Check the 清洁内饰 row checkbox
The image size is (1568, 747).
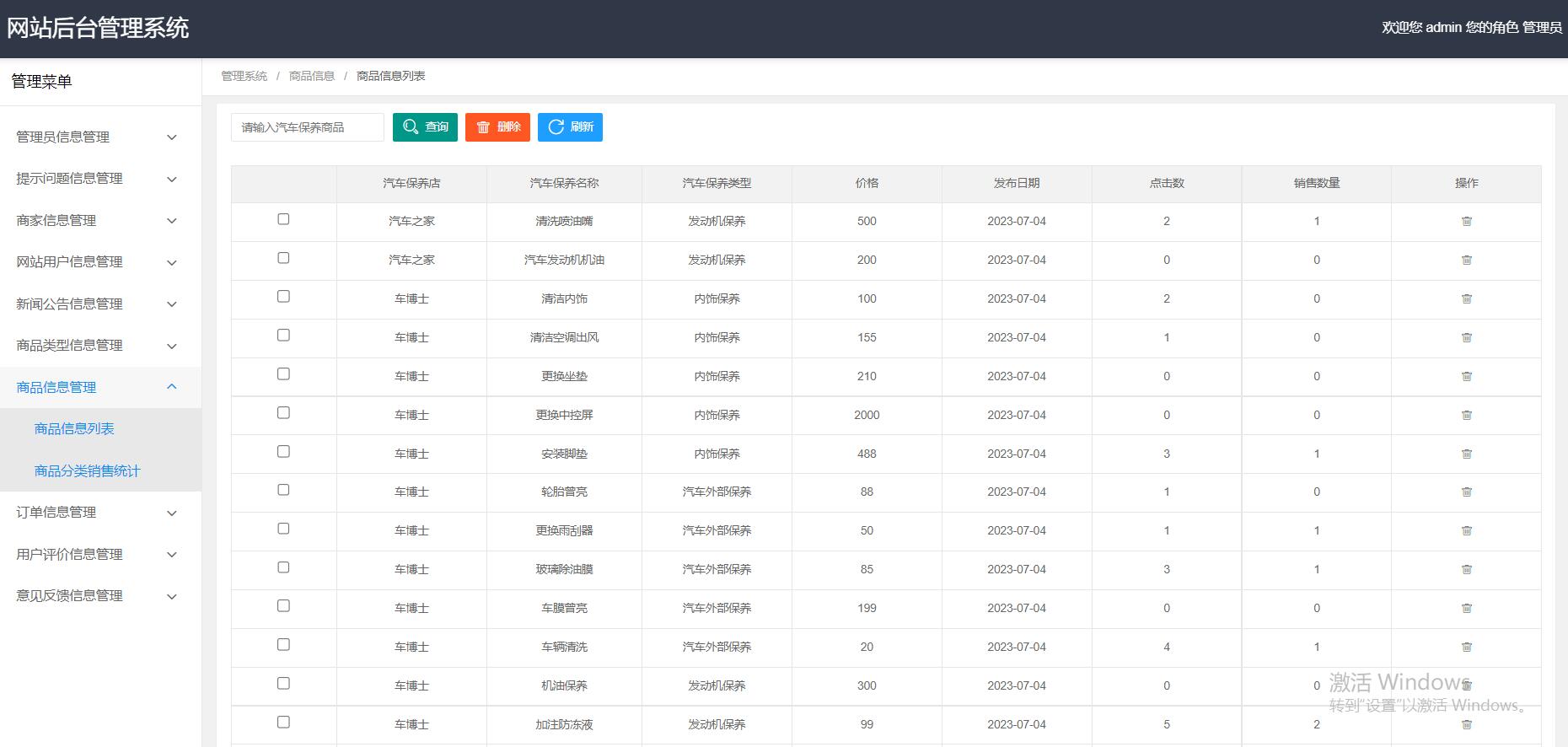pyautogui.click(x=283, y=297)
